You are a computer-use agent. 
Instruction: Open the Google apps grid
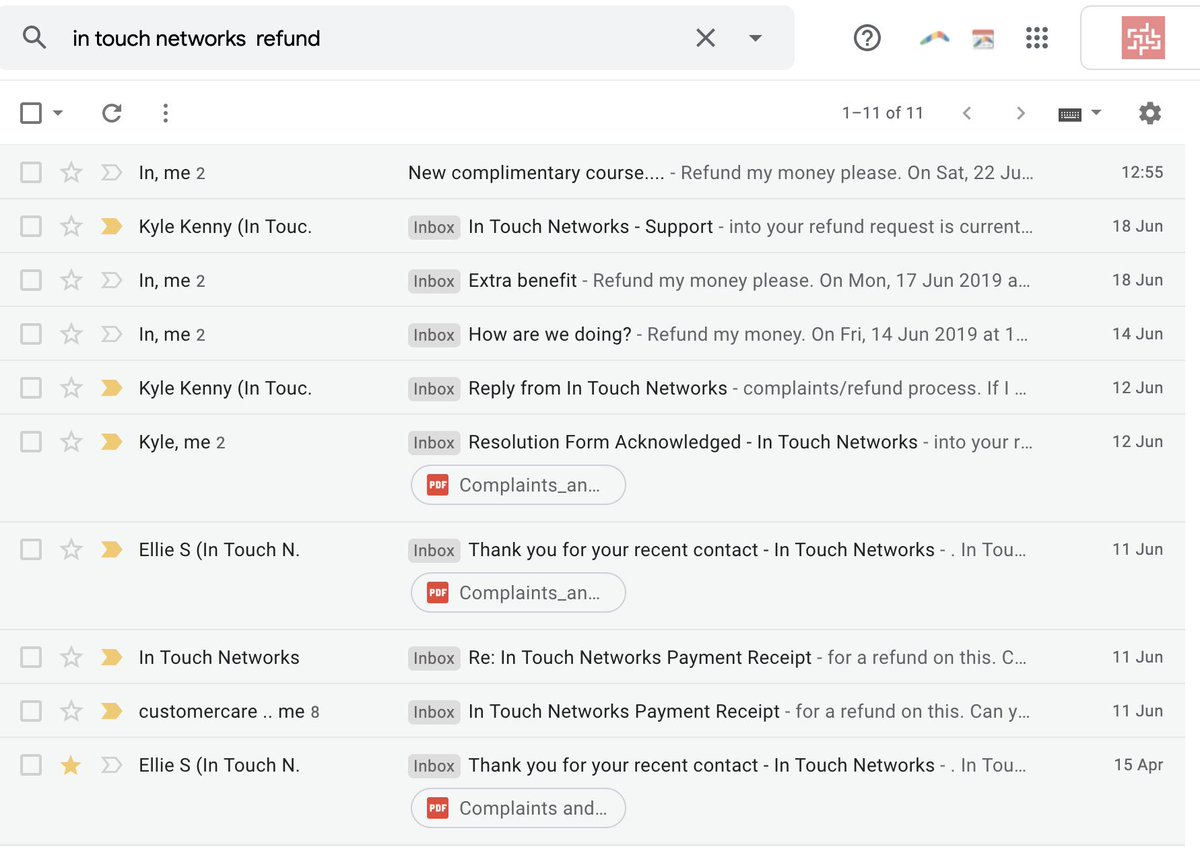point(1037,38)
